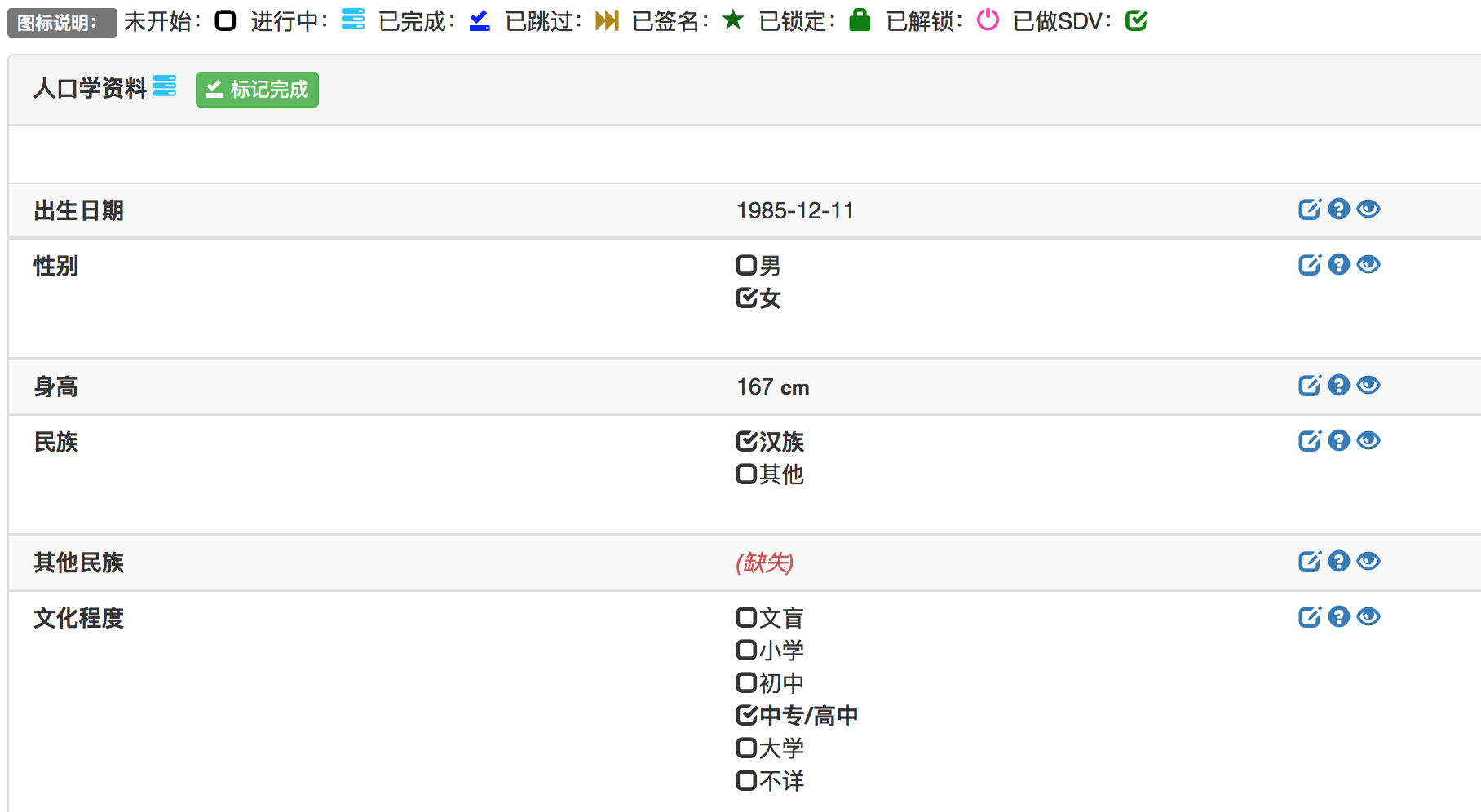Image resolution: width=1481 pixels, height=812 pixels.
Task: Open help icon for 民族 row
Action: pos(1338,441)
